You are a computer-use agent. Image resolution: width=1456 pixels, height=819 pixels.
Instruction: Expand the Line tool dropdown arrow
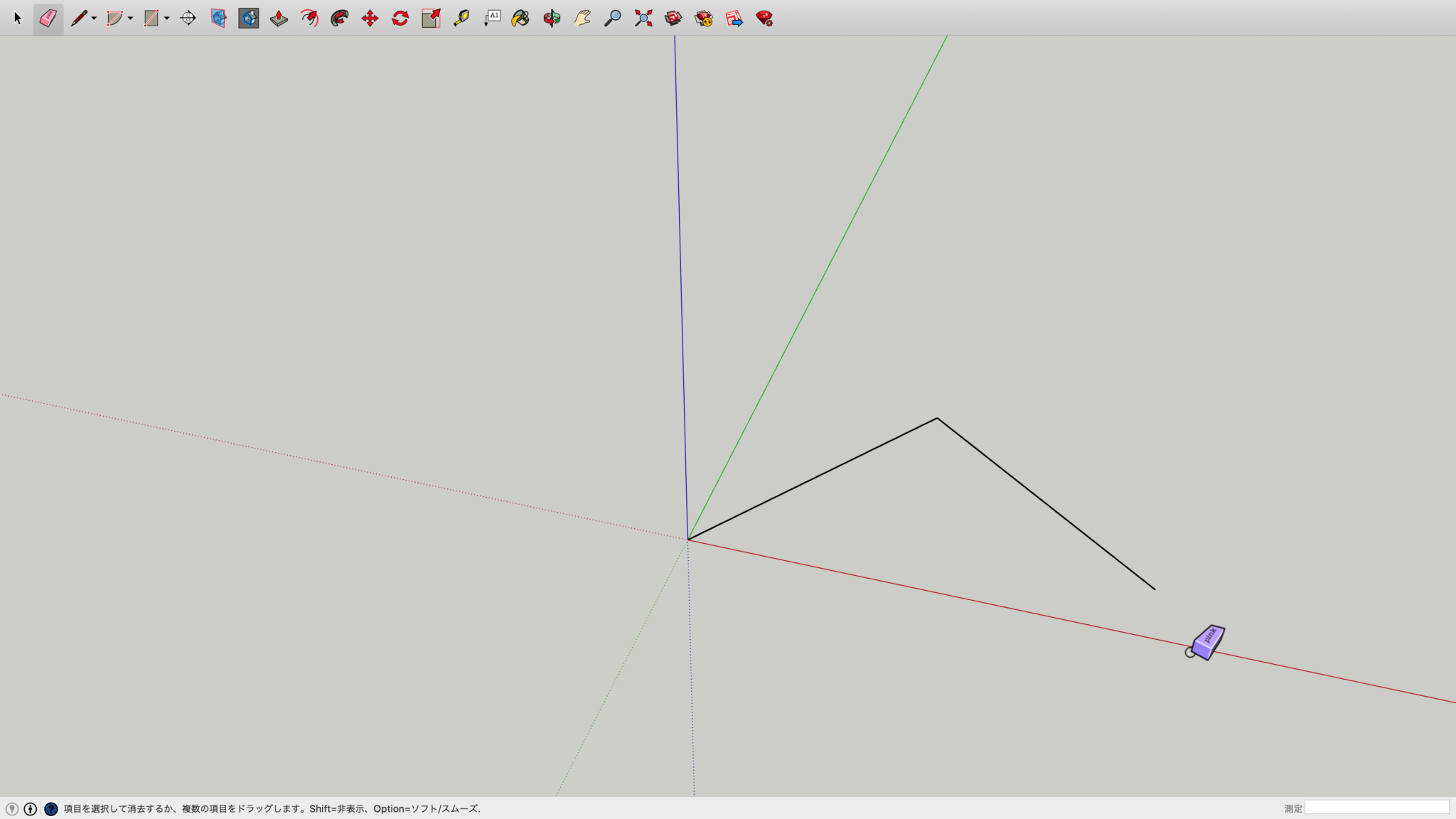click(x=94, y=18)
